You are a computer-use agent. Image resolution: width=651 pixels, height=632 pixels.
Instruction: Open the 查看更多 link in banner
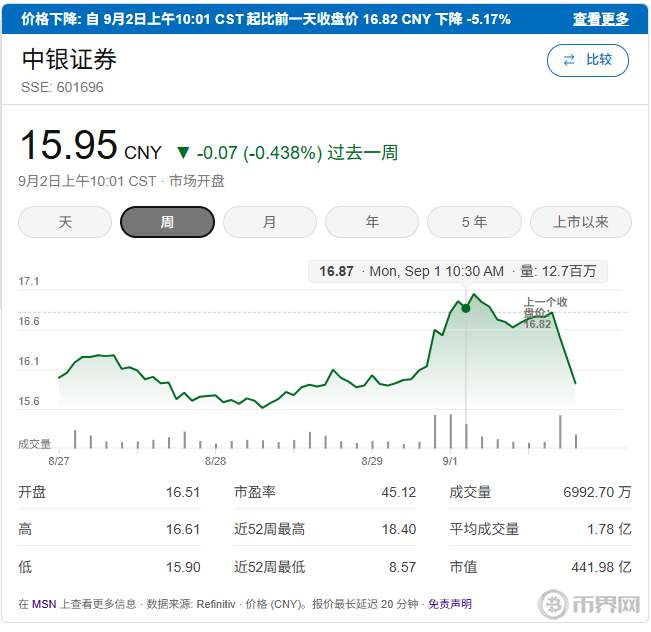pyautogui.click(x=600, y=19)
